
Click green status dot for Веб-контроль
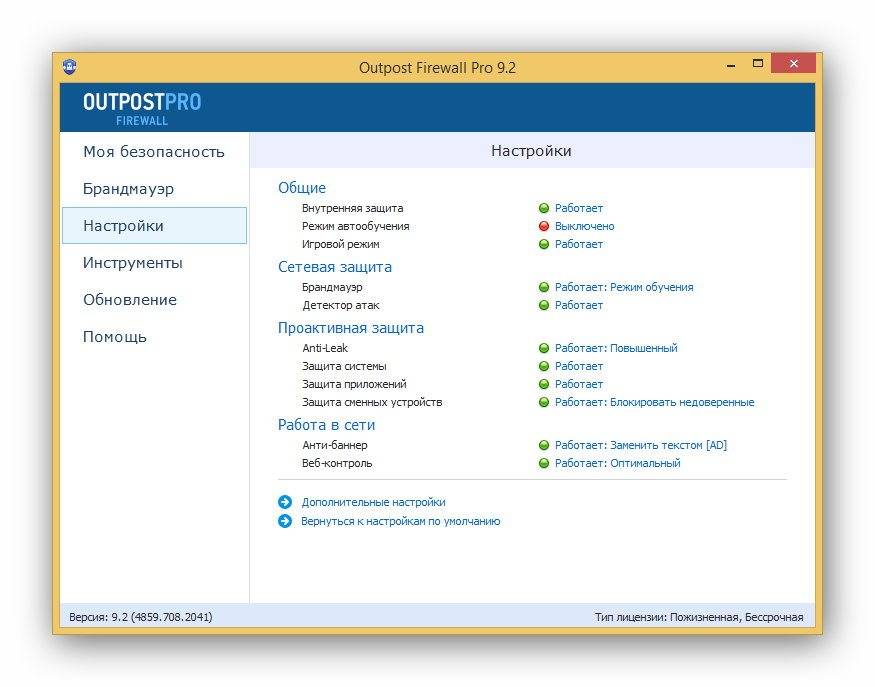click(544, 463)
